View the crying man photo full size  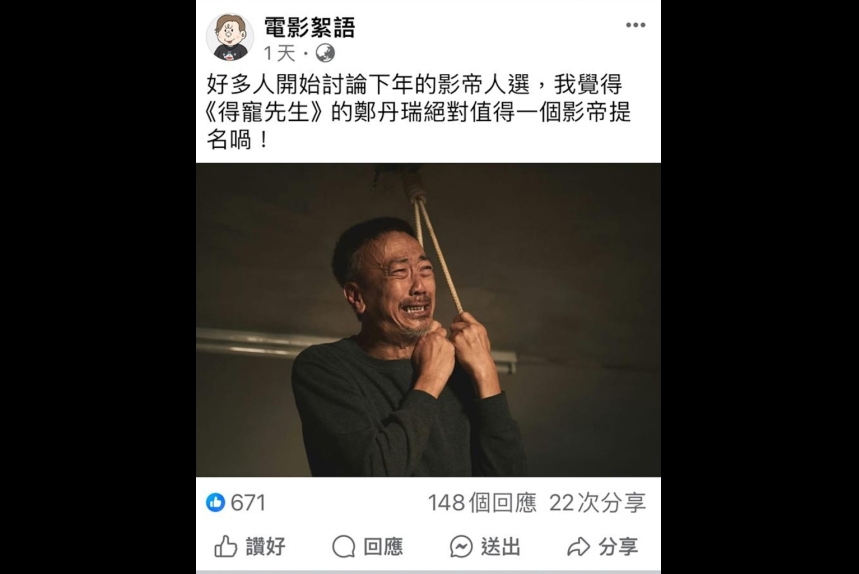point(428,320)
